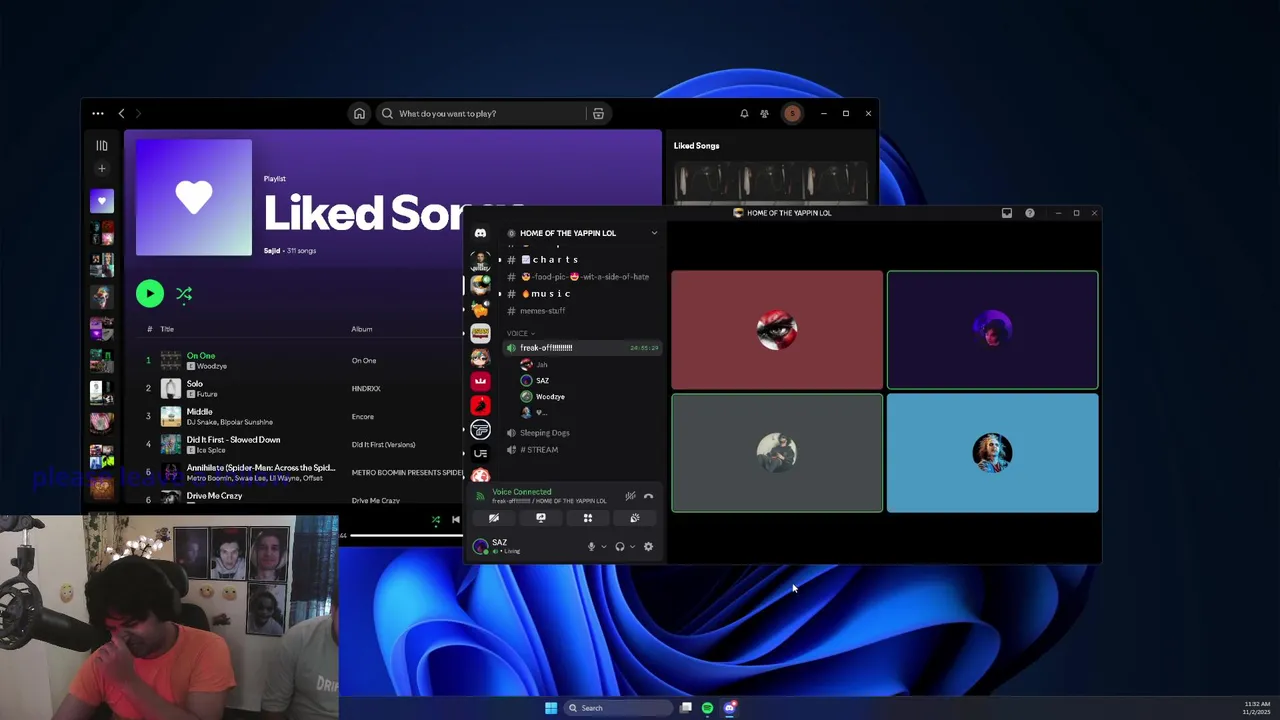Open Spotify notifications bell
1280x720 pixels.
(744, 113)
